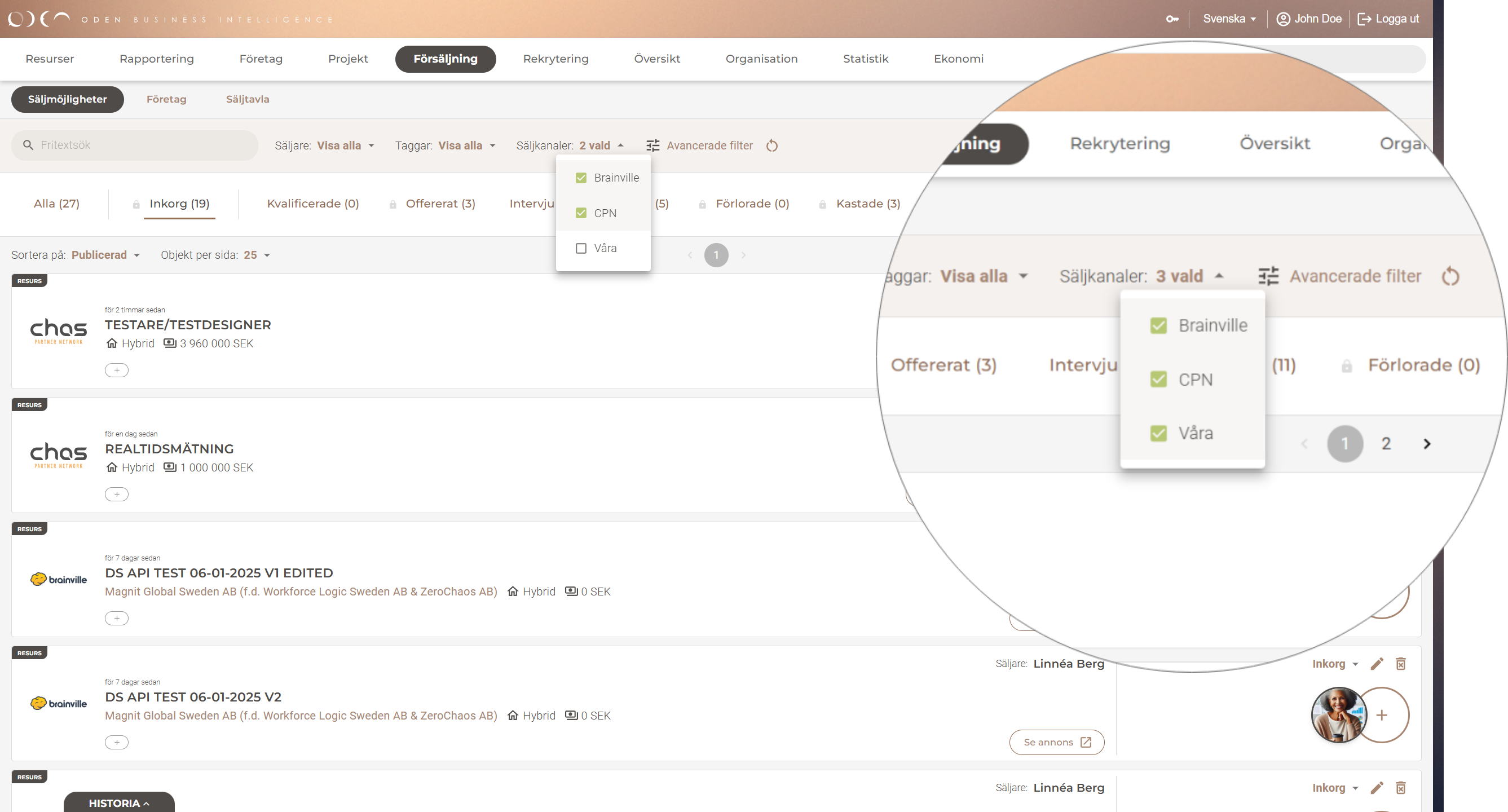Open the Kastade (3) status tab
The height and width of the screenshot is (812, 1508).
(x=868, y=203)
